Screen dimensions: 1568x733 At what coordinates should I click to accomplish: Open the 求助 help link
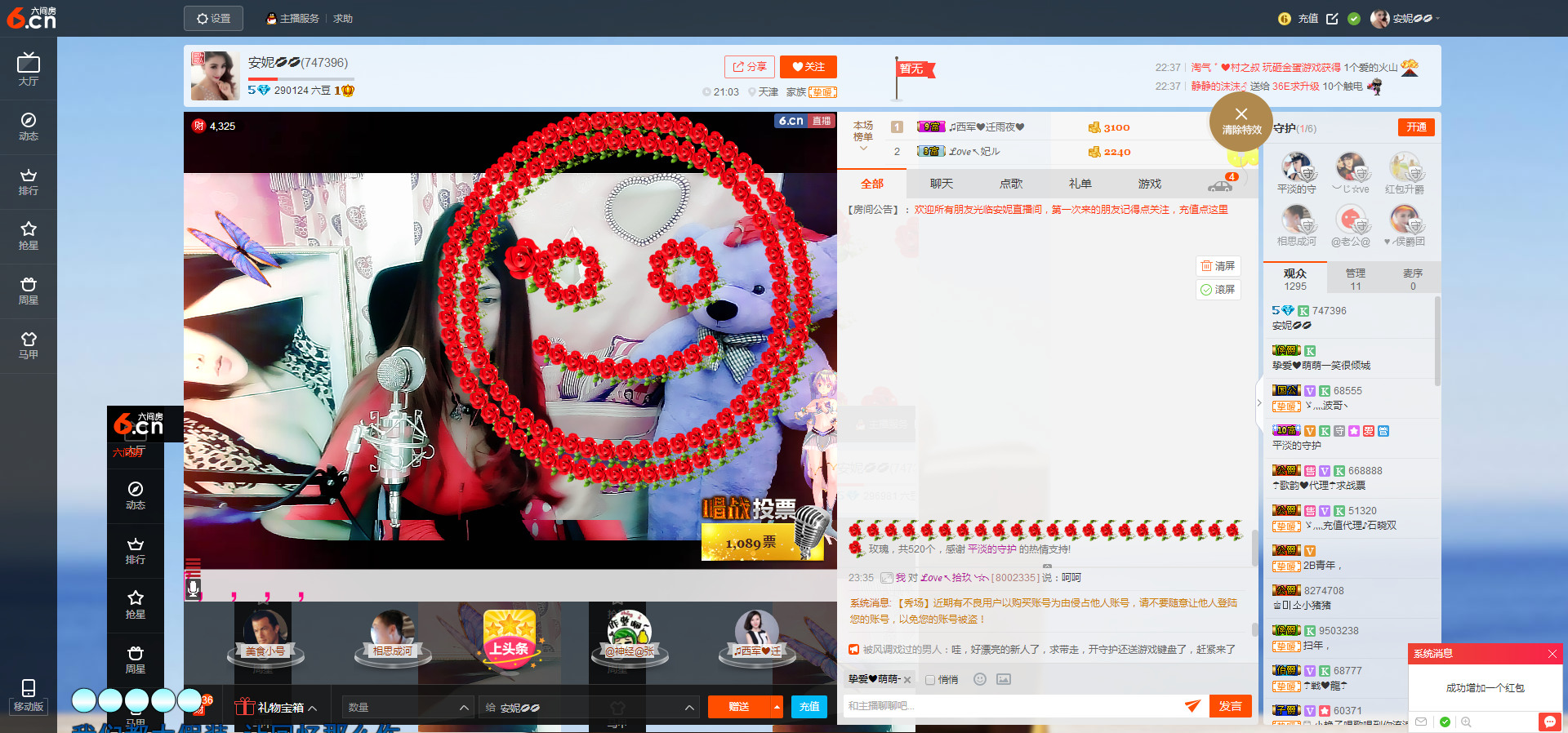pyautogui.click(x=343, y=18)
